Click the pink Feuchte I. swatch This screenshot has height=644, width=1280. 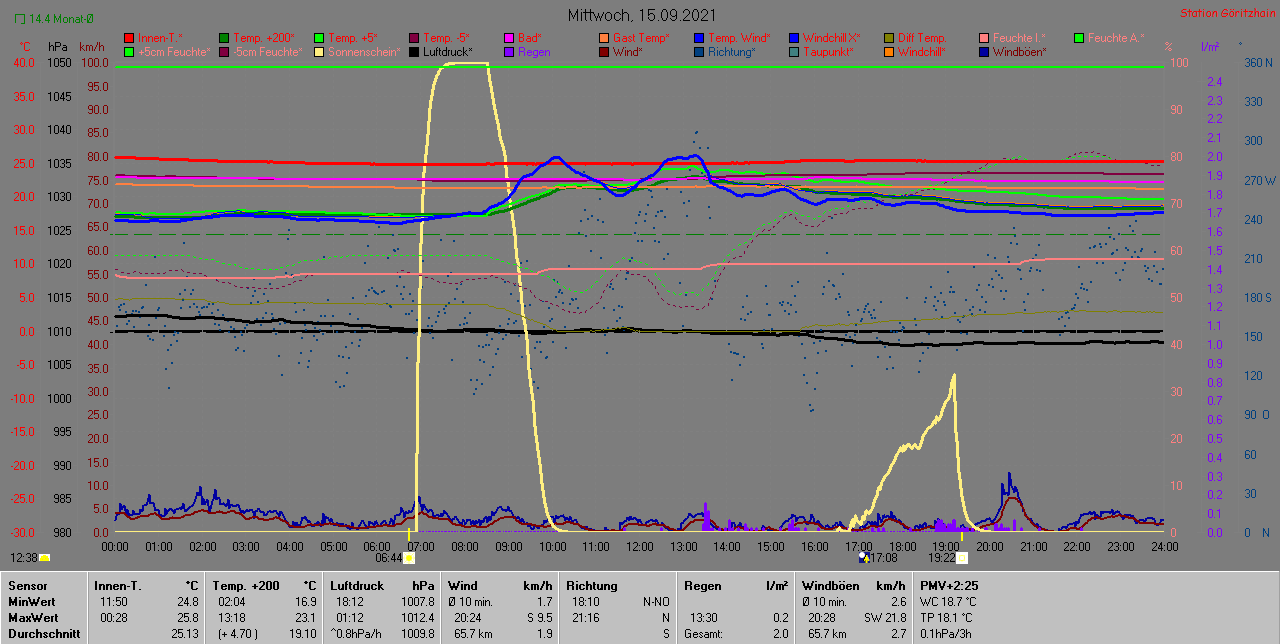[984, 37]
